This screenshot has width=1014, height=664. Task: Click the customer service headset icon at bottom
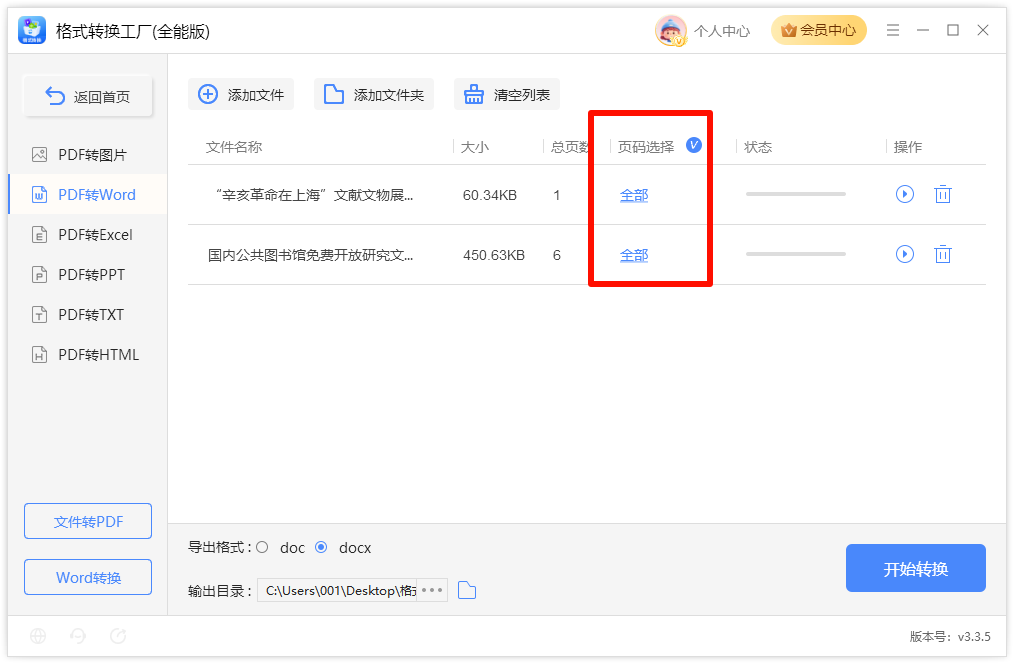tap(78, 636)
